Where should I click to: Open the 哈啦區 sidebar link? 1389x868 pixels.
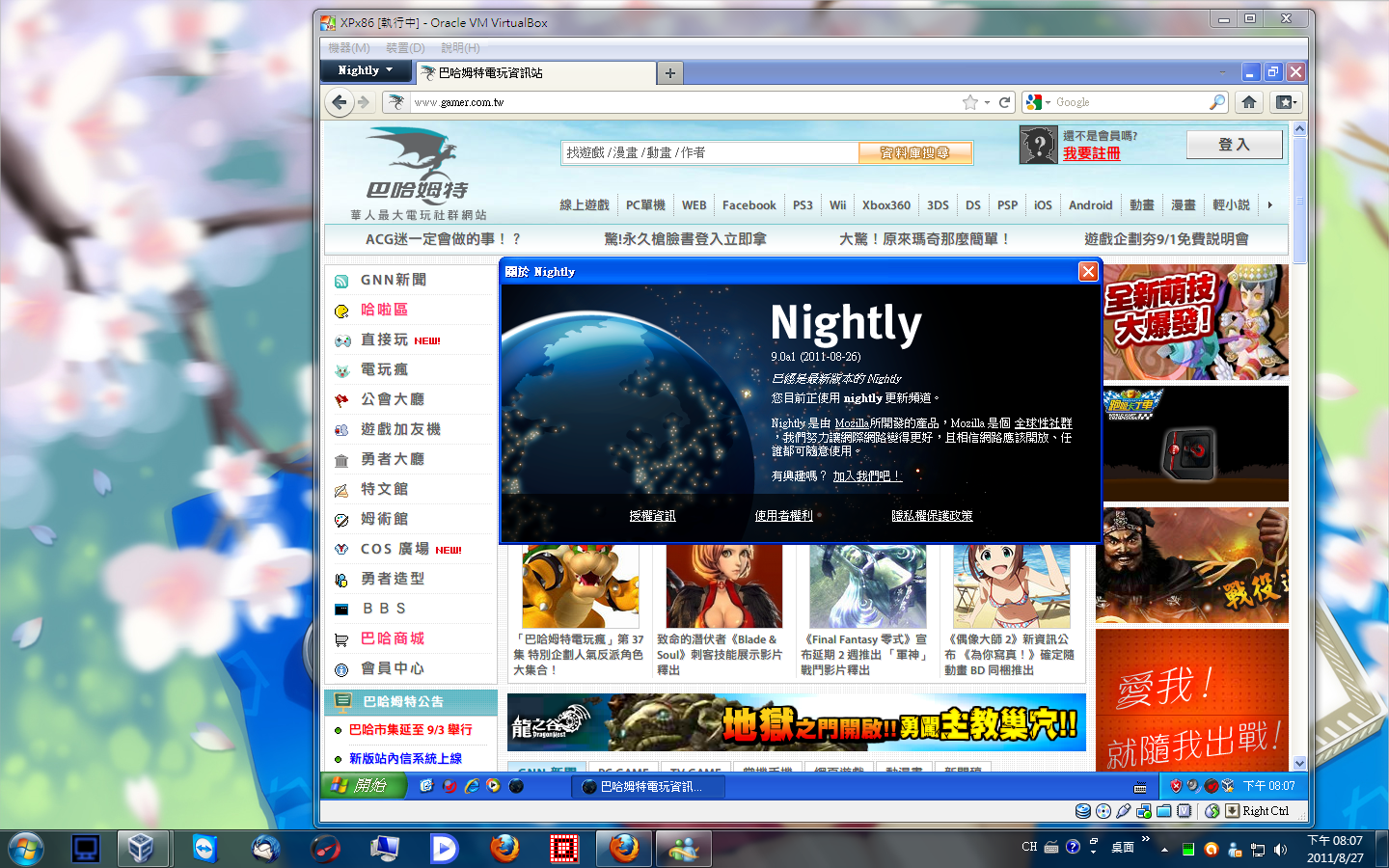(385, 310)
